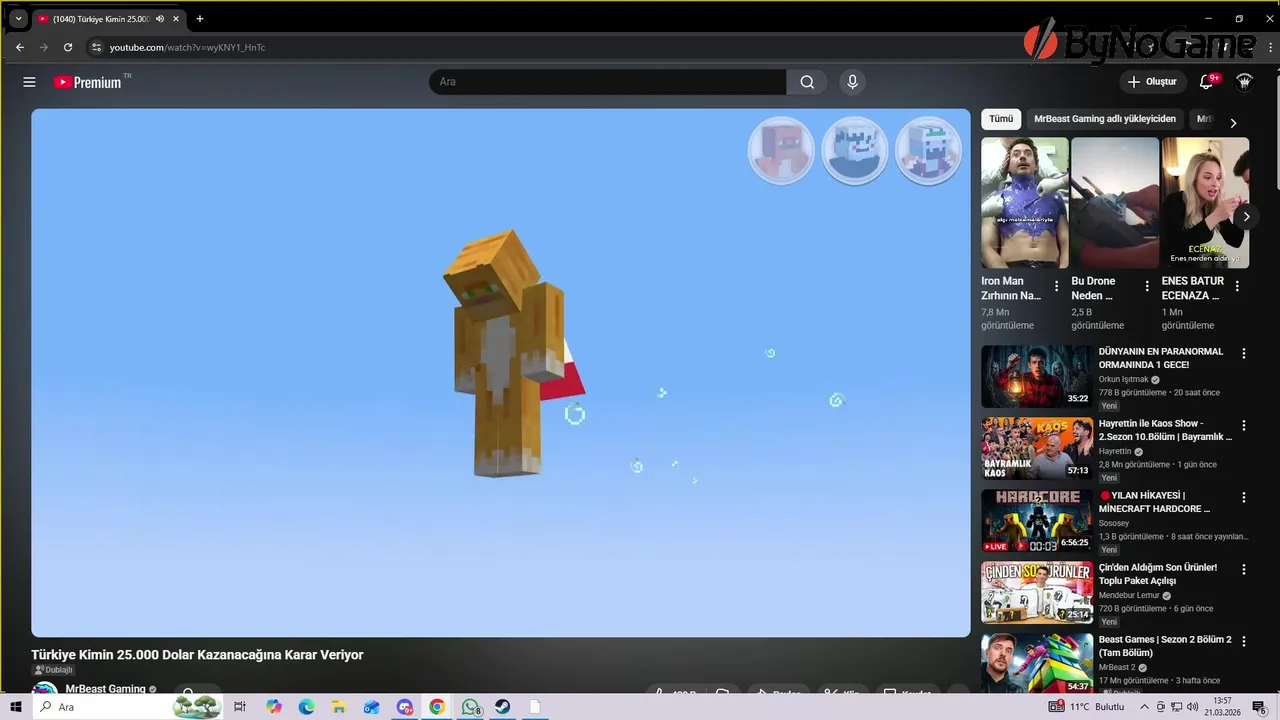
Task: Click the Oluştur create button
Action: [x=1152, y=82]
